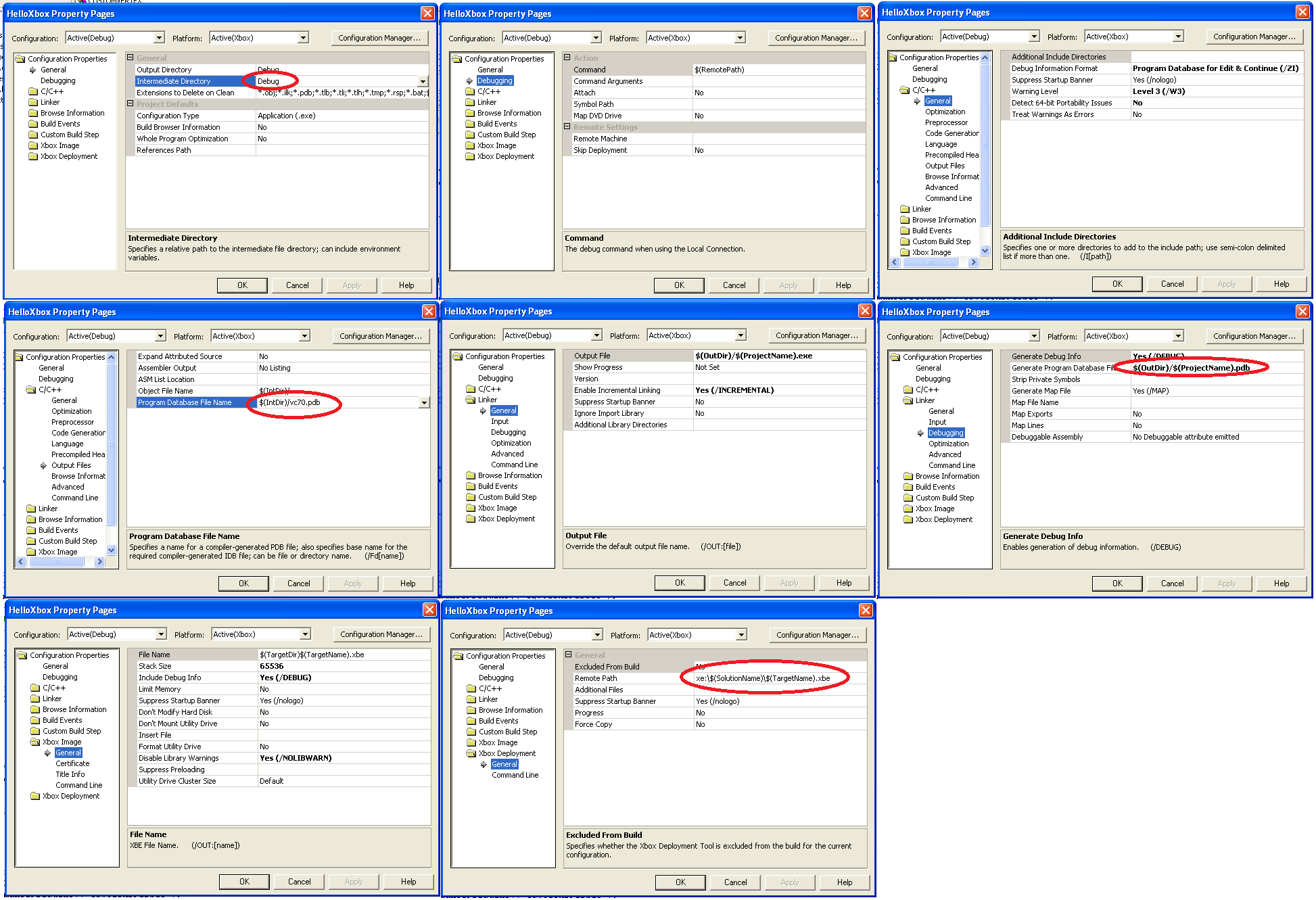Image resolution: width=1316 pixels, height=900 pixels.
Task: Click the Configuration Type row showing Application (.exe)
Action: 277,116
